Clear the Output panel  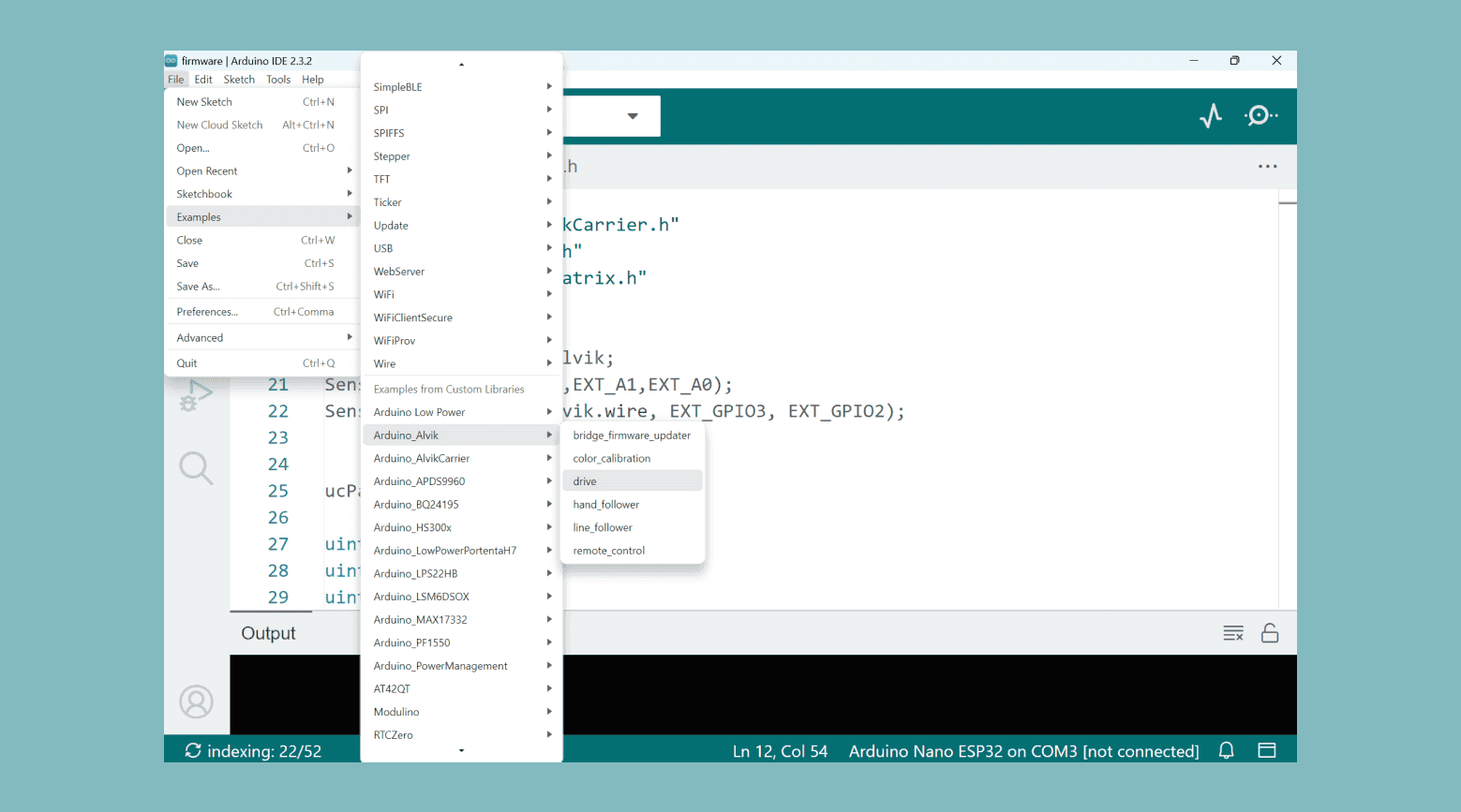coord(1232,634)
